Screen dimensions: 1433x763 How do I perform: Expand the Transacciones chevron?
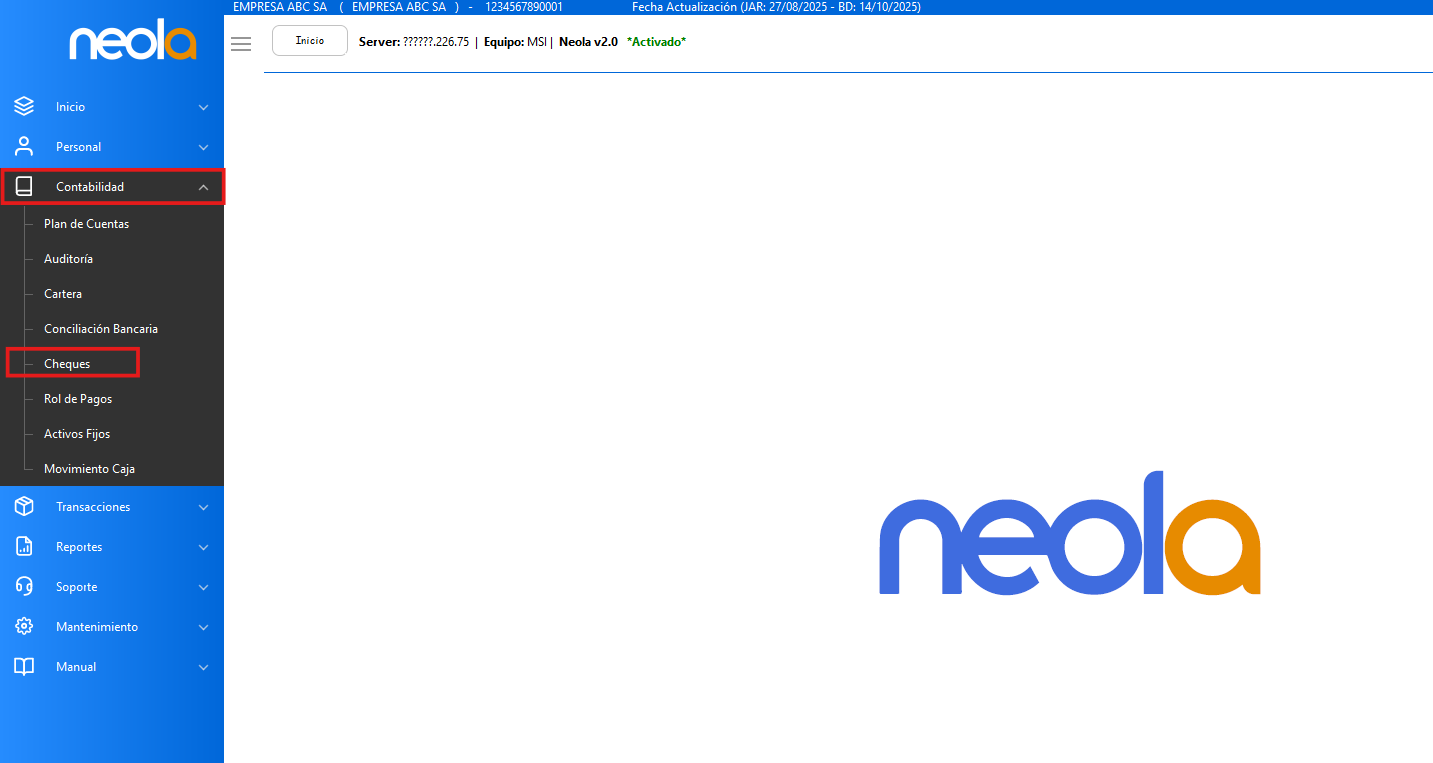pyautogui.click(x=203, y=507)
